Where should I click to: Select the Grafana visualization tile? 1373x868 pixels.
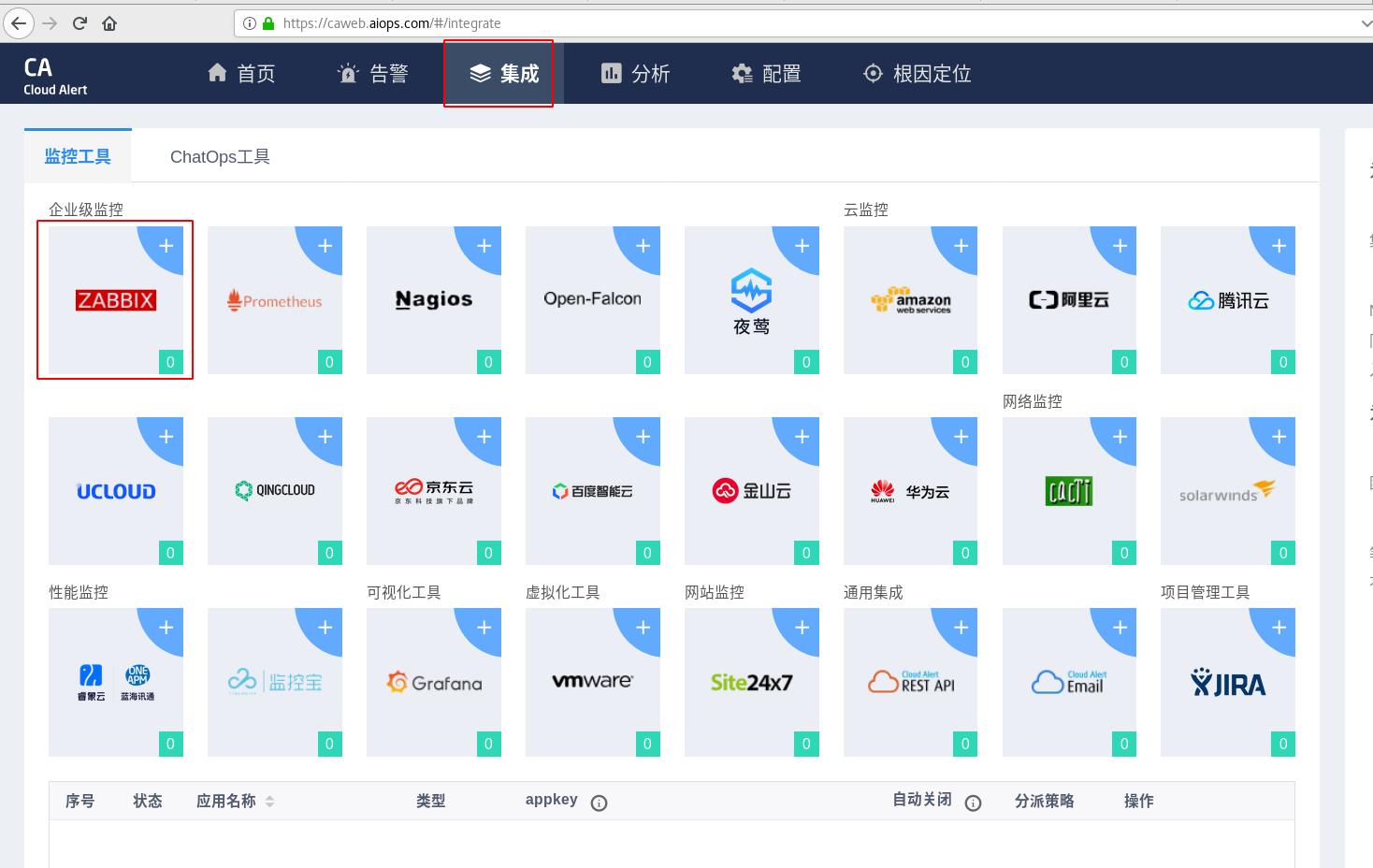click(x=434, y=682)
